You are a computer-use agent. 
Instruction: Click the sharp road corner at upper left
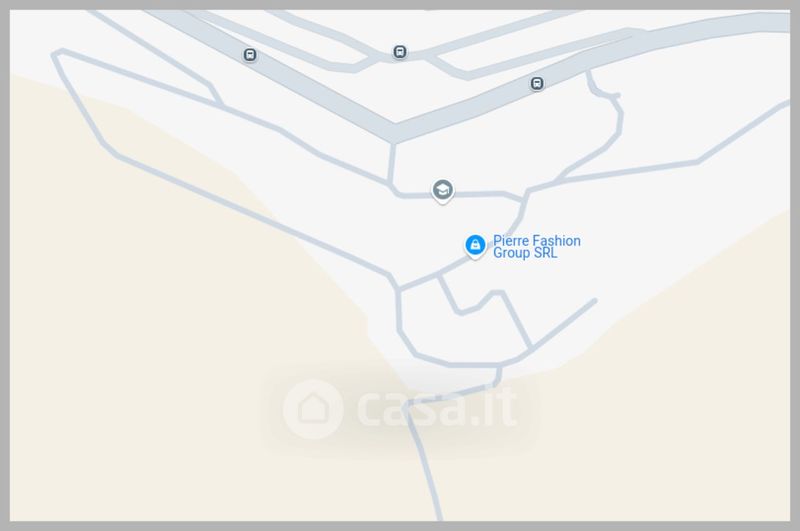tap(57, 54)
